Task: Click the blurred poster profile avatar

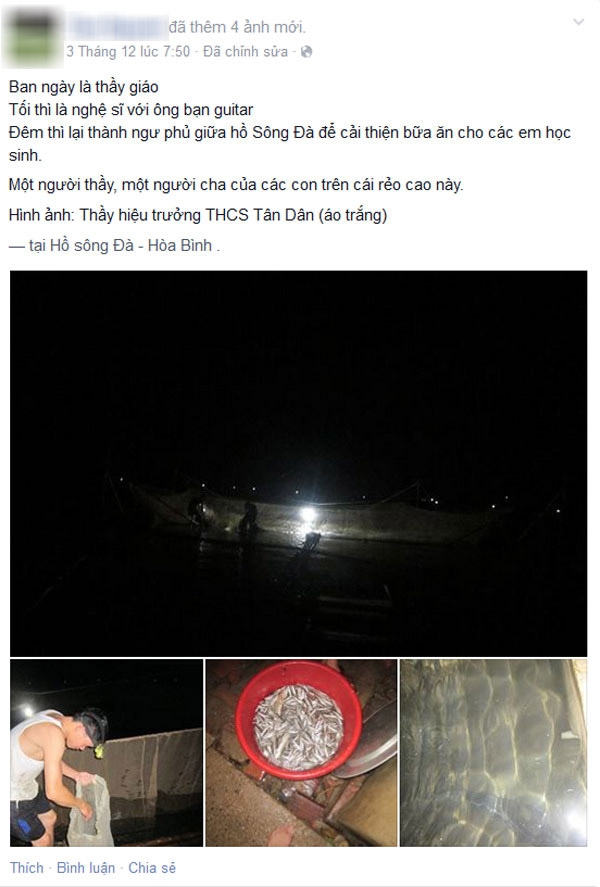Action: pos(32,37)
